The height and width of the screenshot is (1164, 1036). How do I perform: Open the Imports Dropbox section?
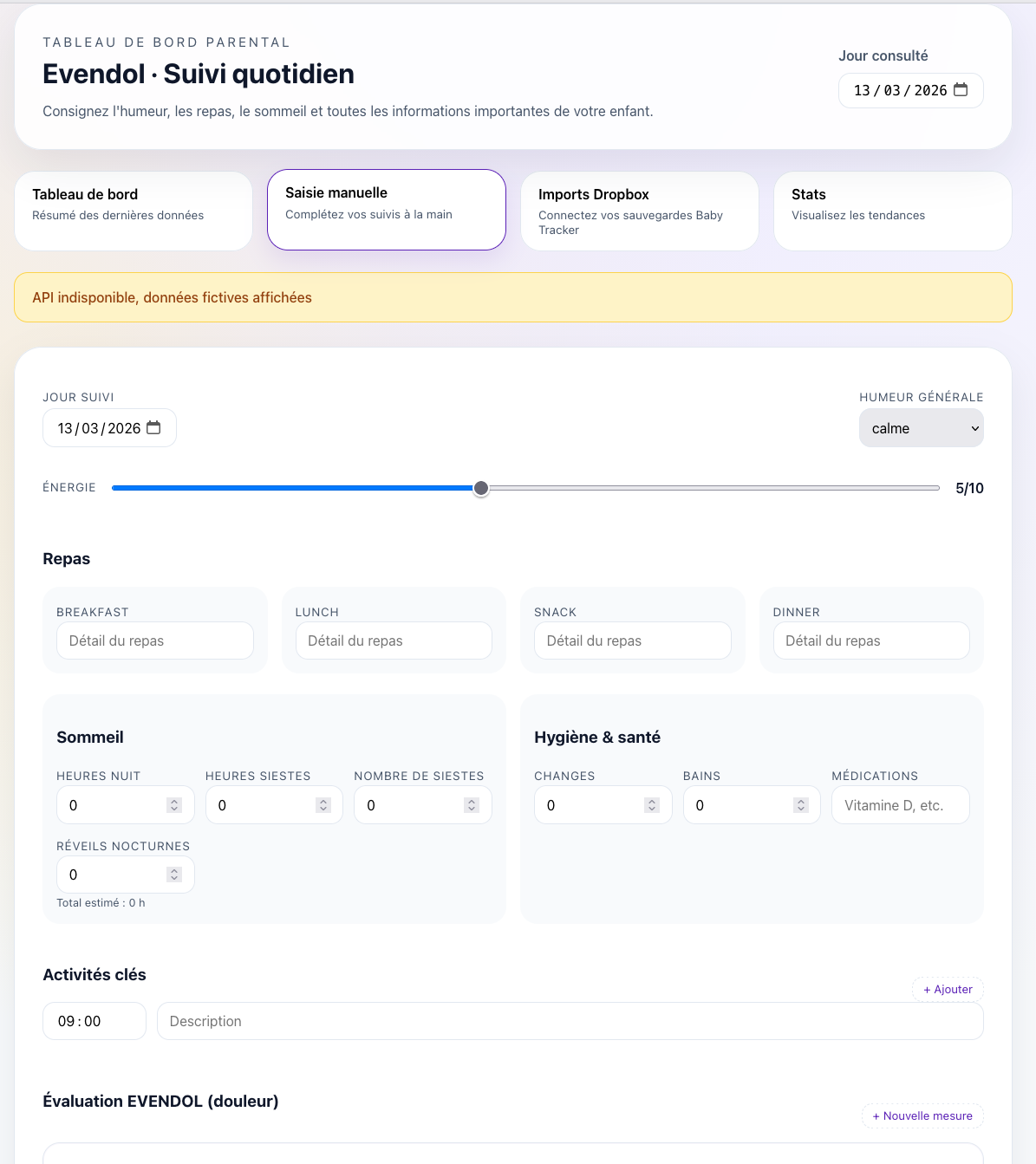[639, 211]
